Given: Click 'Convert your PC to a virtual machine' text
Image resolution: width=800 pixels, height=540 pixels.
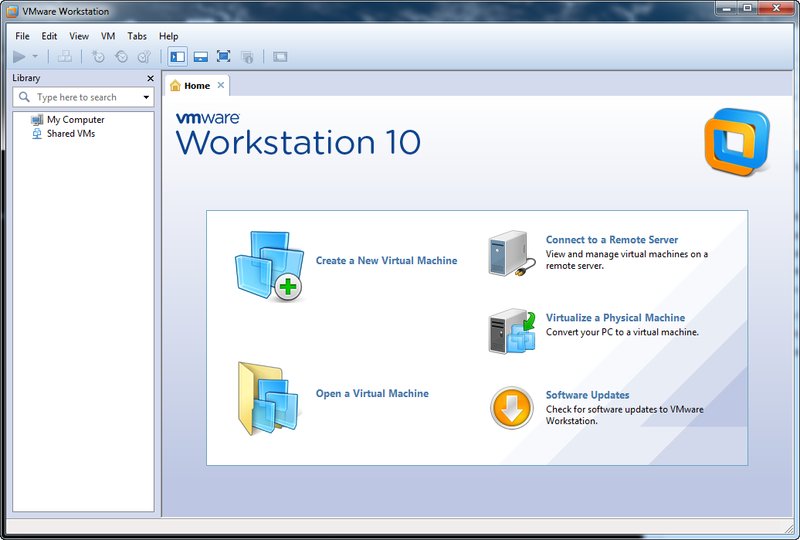Looking at the screenshot, I should (622, 332).
